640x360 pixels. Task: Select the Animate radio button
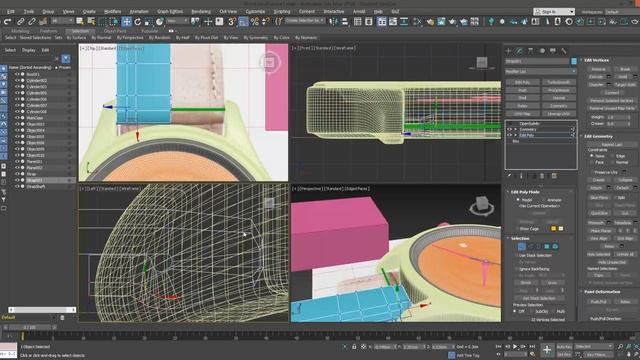point(544,200)
